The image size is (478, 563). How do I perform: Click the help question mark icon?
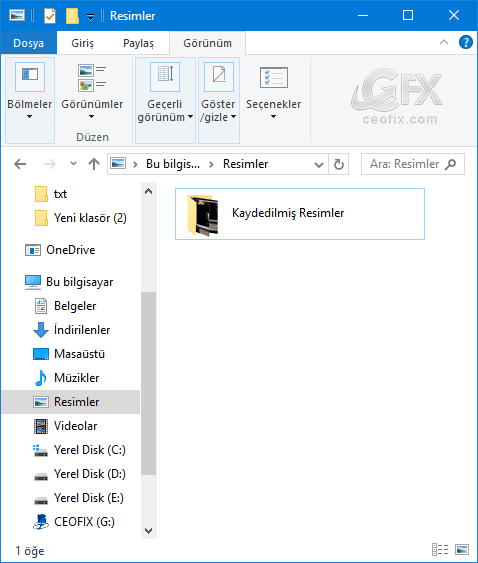465,42
